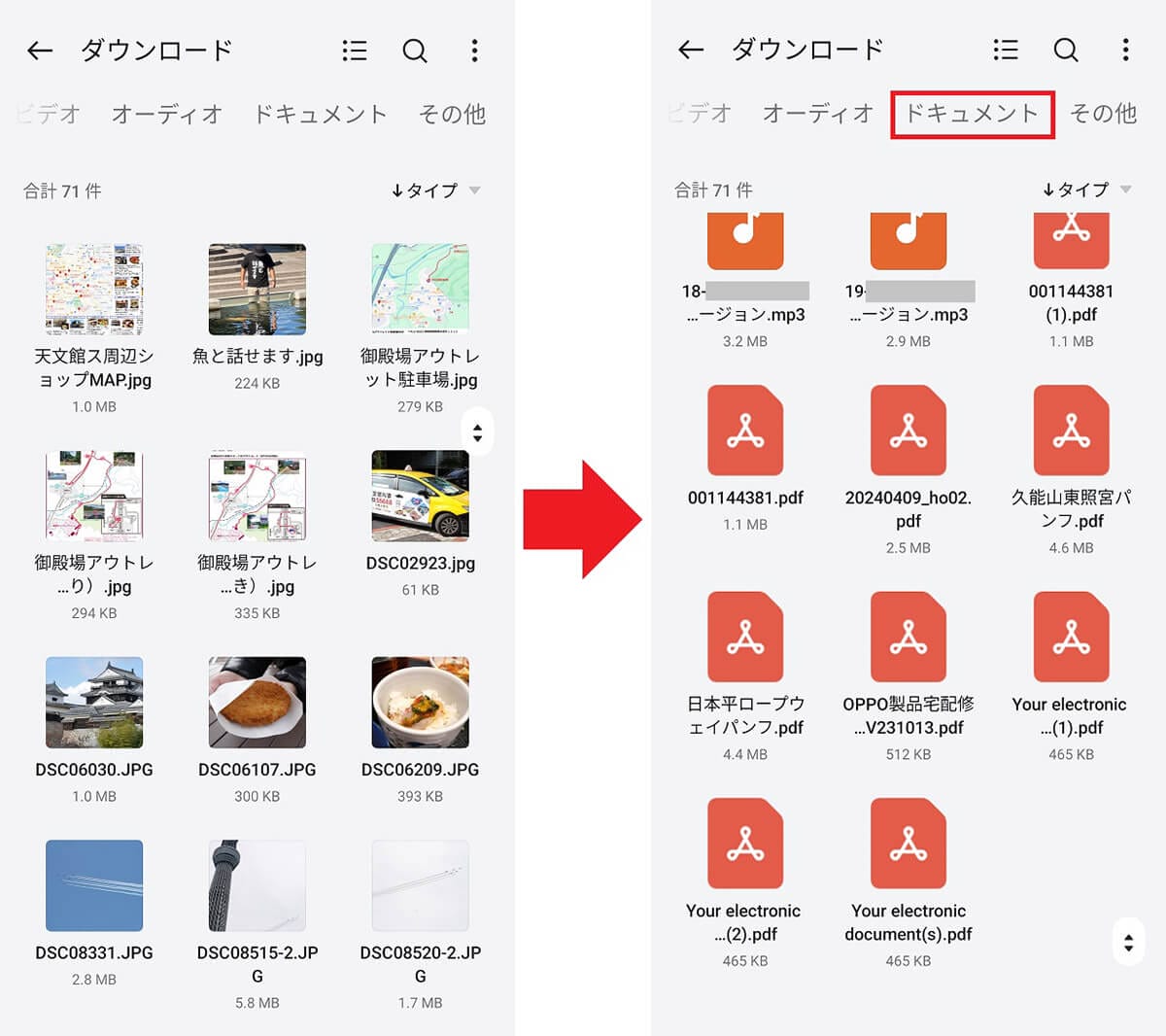This screenshot has height=1036, width=1166.
Task: Open 御殿場アウトレ…り）.jpg thumbnail
Action: pyautogui.click(x=94, y=496)
